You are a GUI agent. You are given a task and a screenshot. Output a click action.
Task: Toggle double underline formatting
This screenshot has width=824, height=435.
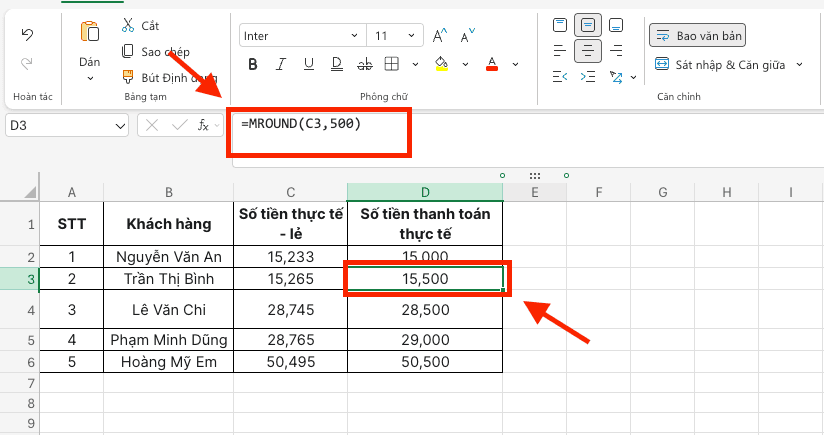(x=337, y=64)
